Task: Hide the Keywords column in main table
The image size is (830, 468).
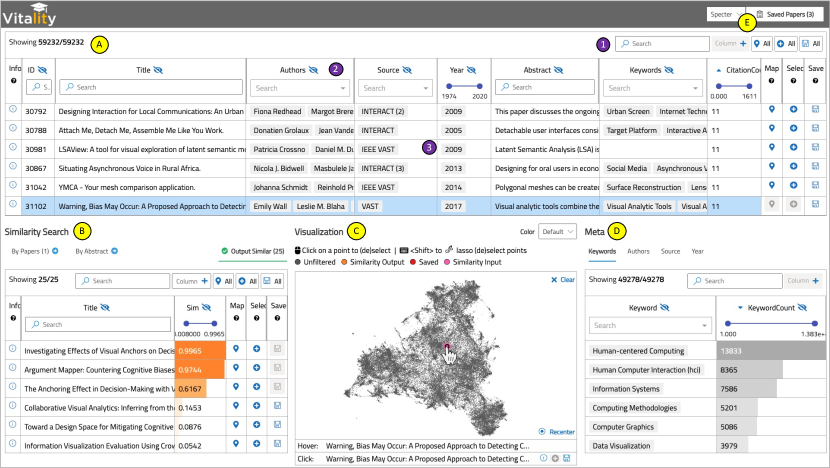Action: coord(669,70)
